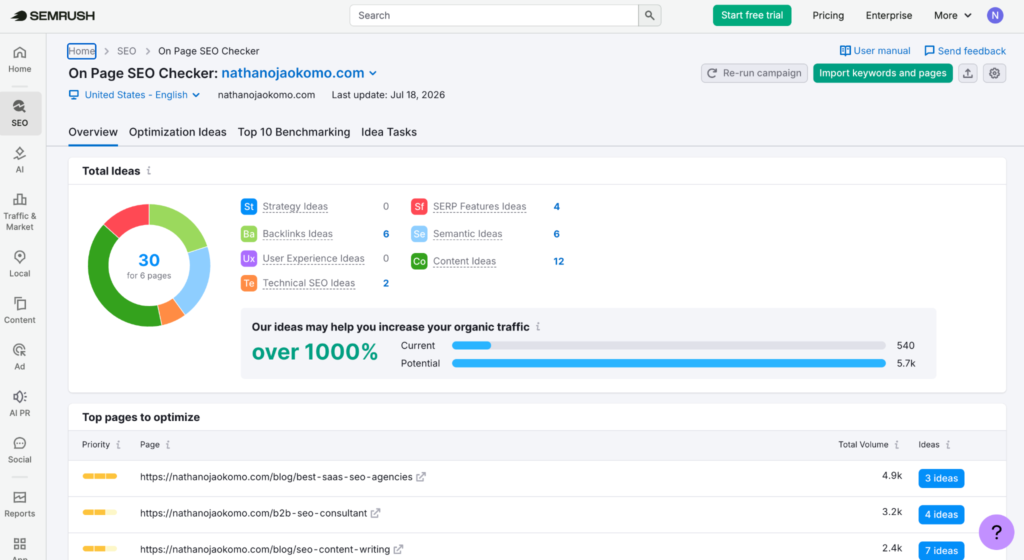
Task: Click the Semrush logo
Action: 53,16
